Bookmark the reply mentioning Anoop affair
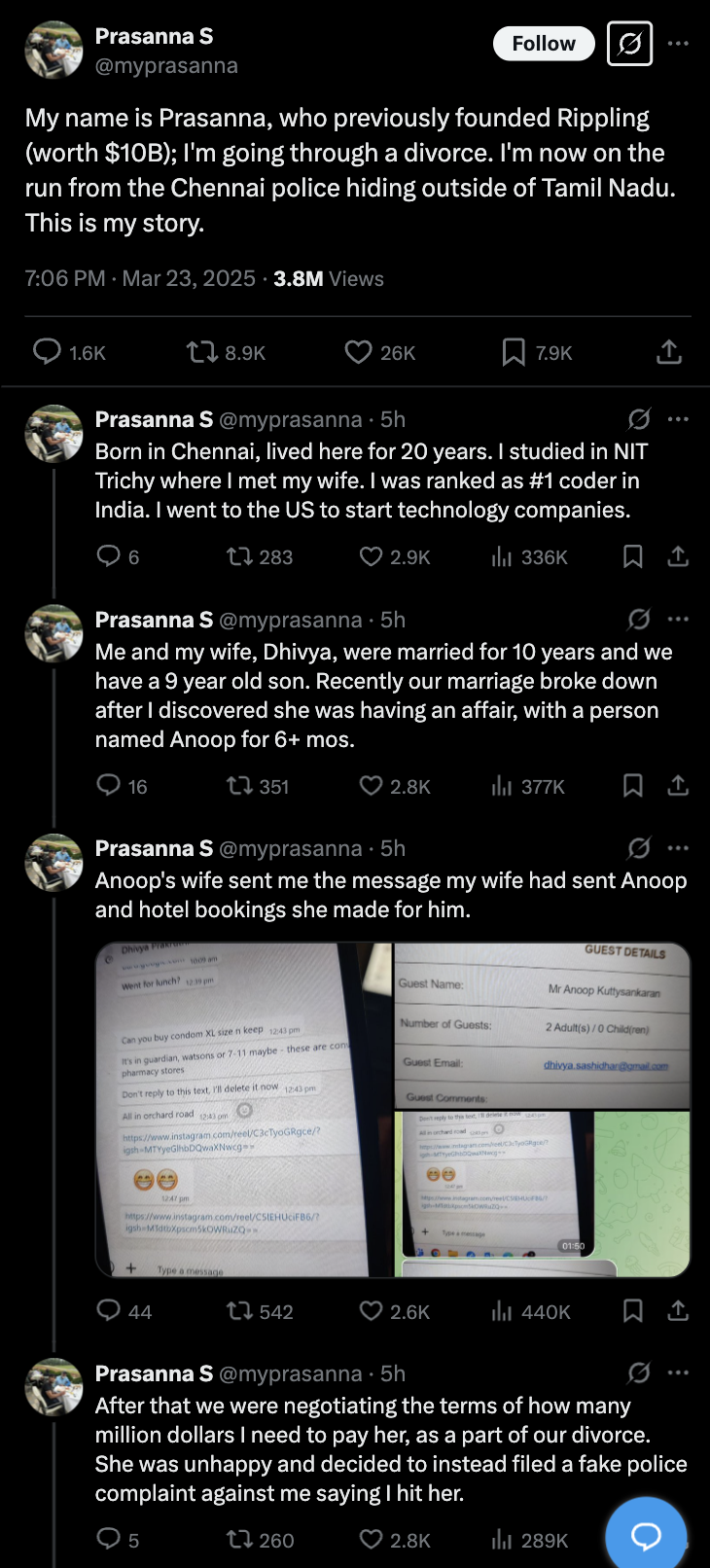The image size is (710, 1568). point(632,786)
